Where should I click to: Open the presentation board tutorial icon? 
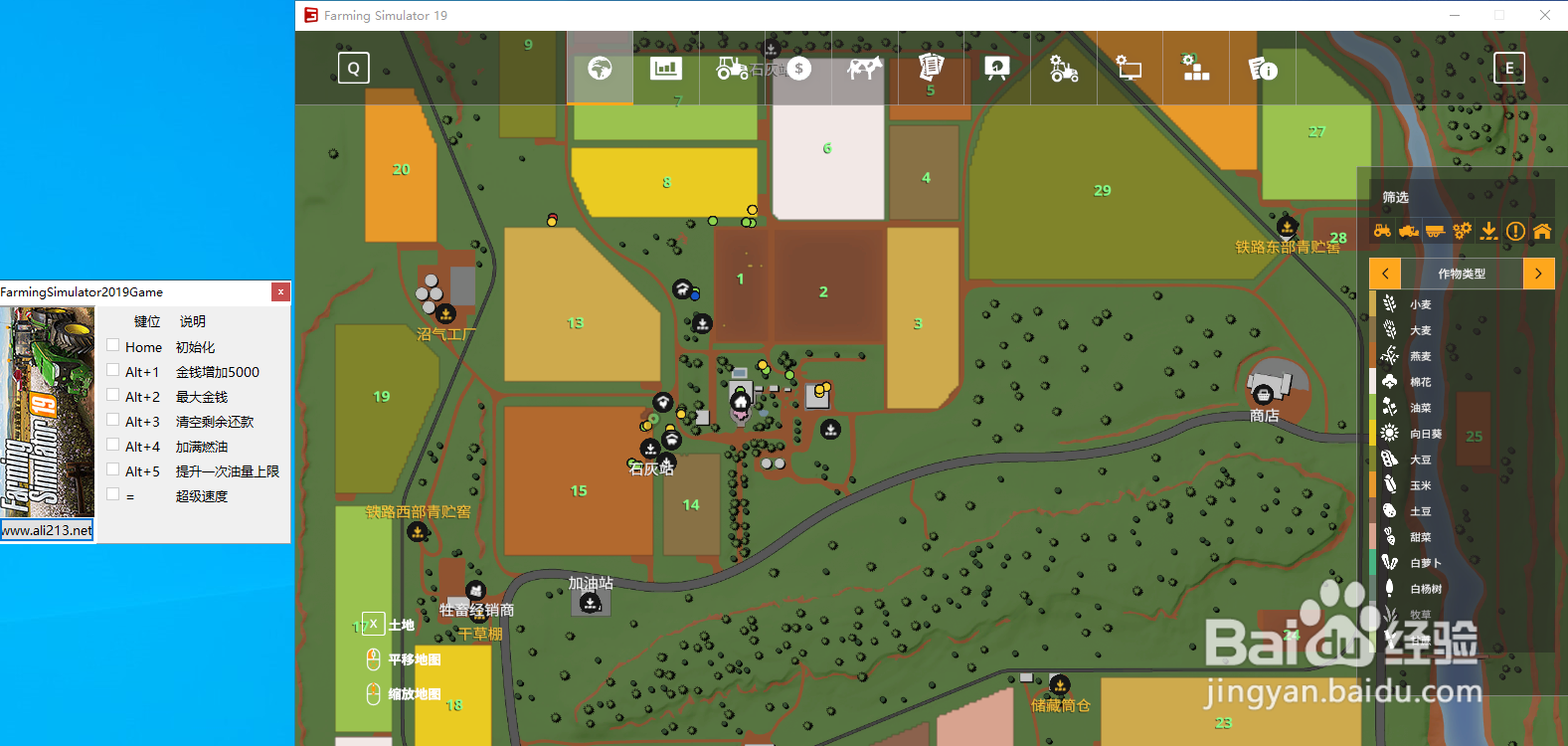click(997, 68)
